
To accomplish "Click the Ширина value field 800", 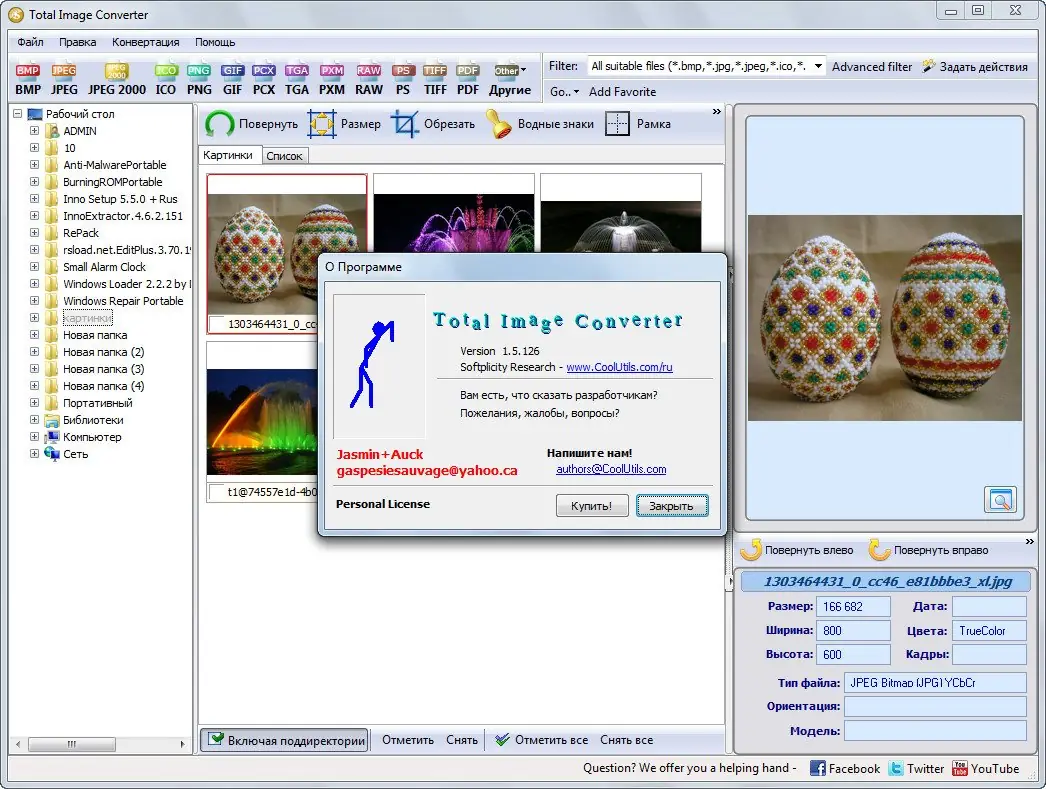I will (854, 631).
